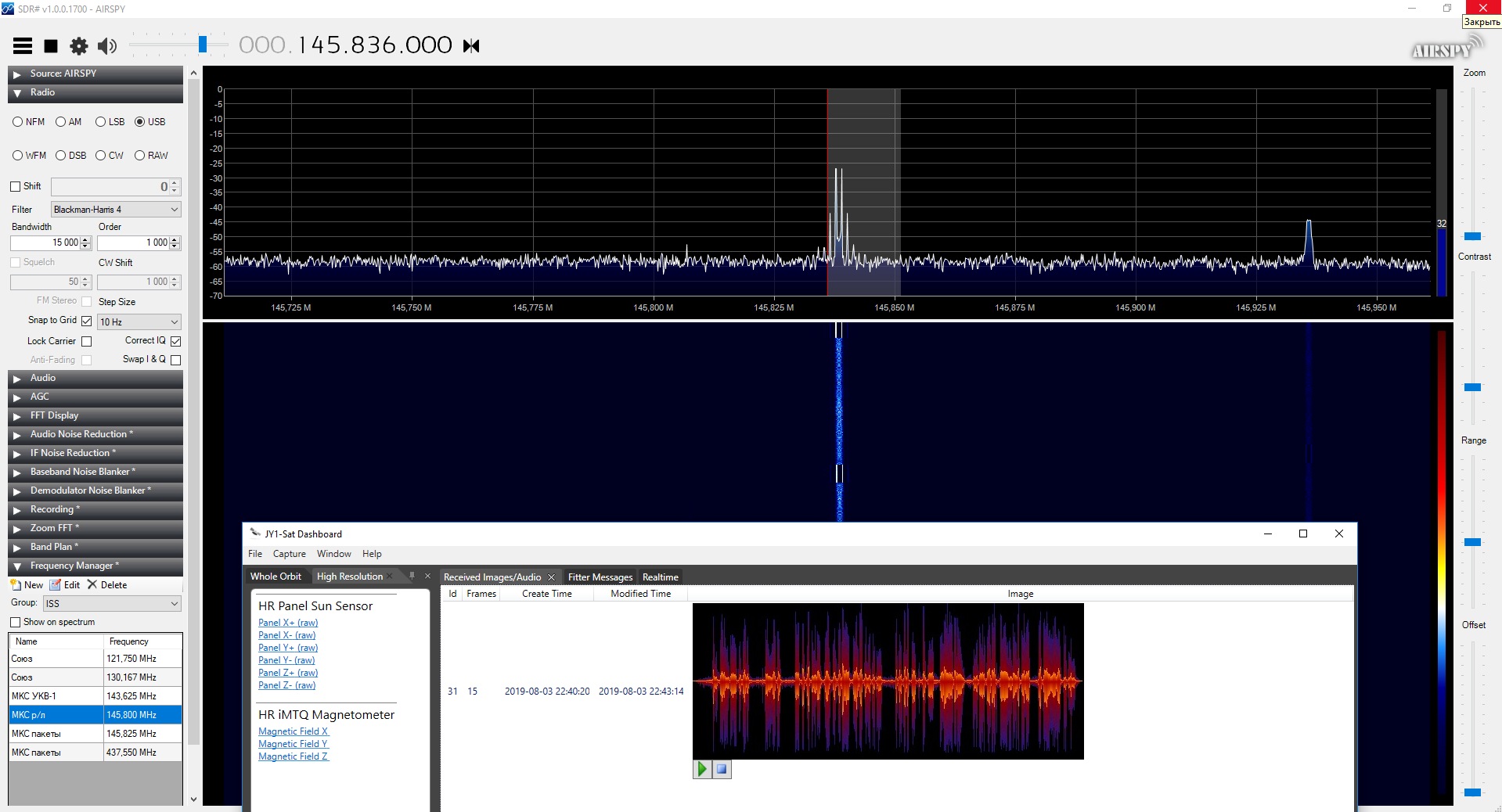Select LSB demodulation mode
1502x812 pixels.
(110, 122)
